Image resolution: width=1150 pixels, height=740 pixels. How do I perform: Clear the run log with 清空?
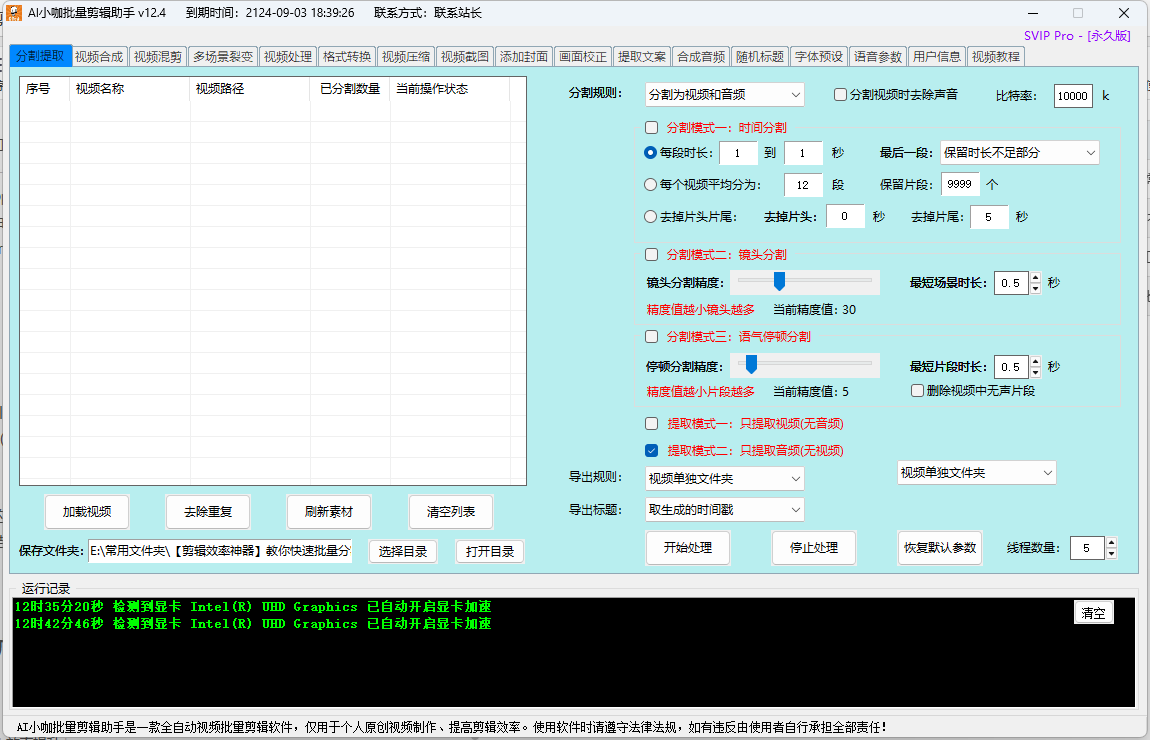pos(1094,612)
